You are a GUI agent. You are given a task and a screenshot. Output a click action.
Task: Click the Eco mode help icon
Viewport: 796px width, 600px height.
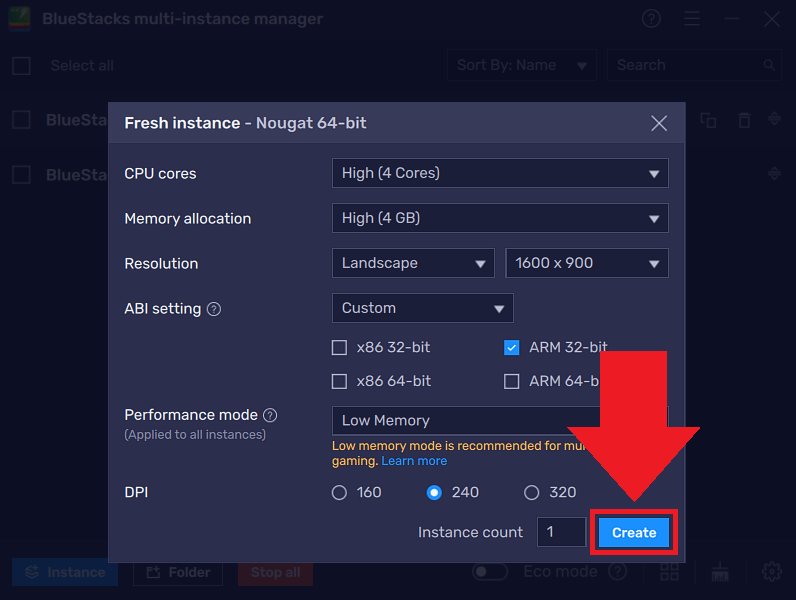[x=618, y=572]
